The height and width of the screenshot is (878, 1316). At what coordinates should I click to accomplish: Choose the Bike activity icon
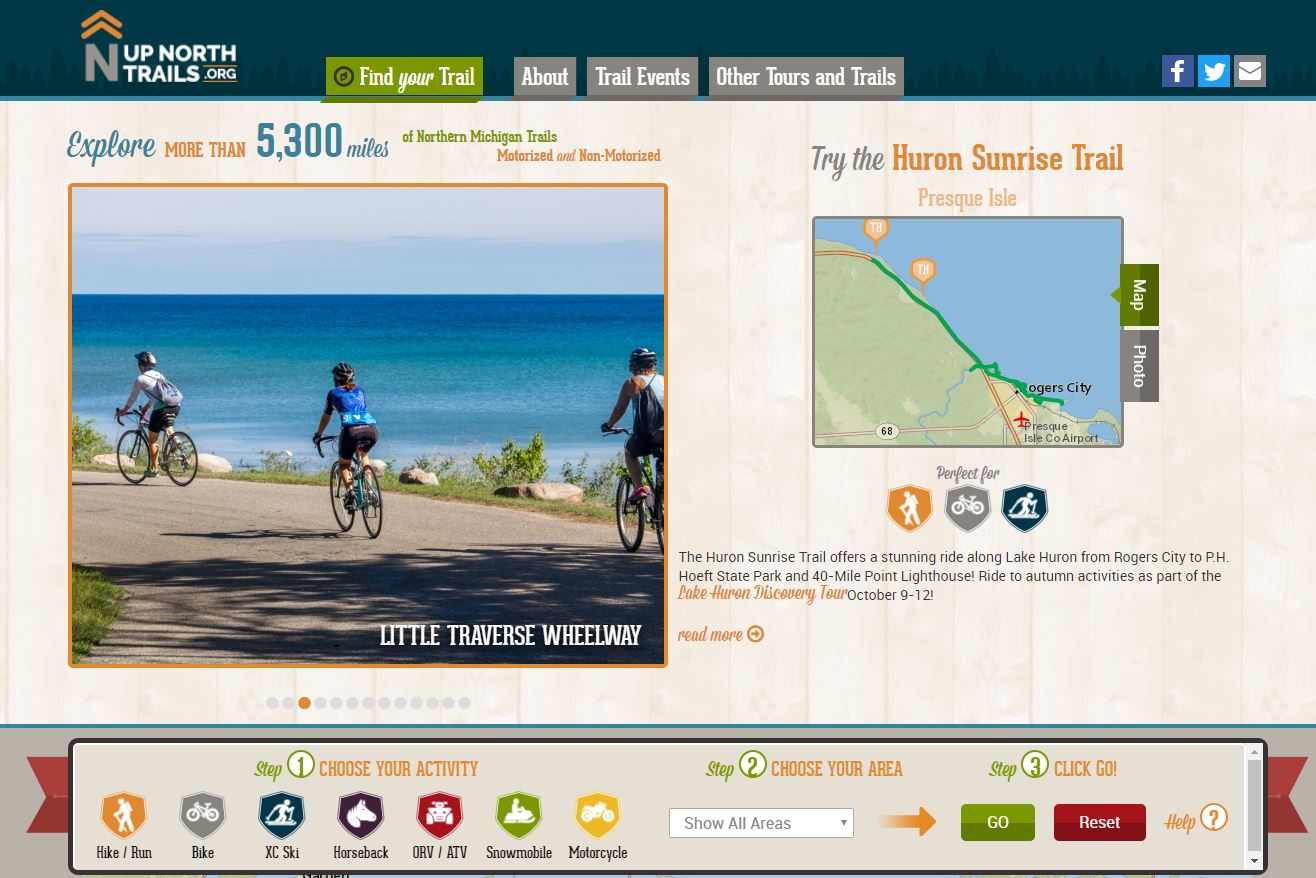(202, 815)
